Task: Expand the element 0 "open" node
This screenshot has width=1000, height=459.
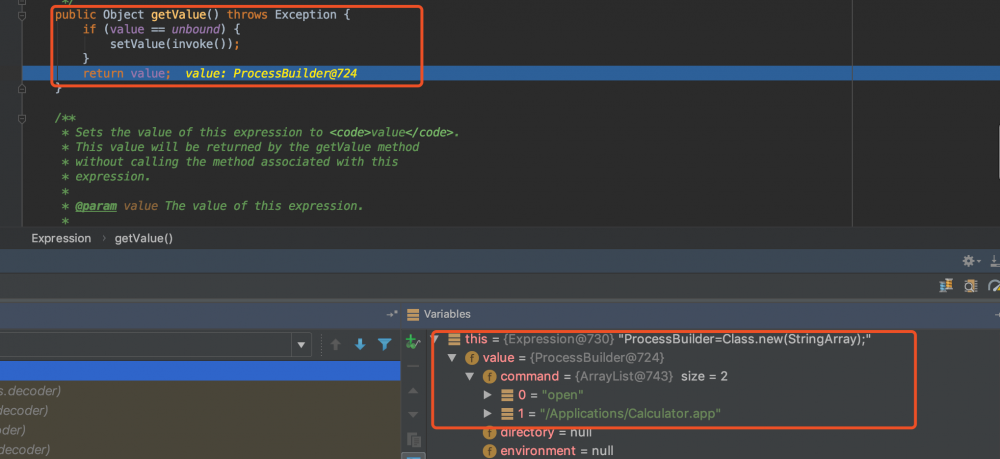Action: 488,395
